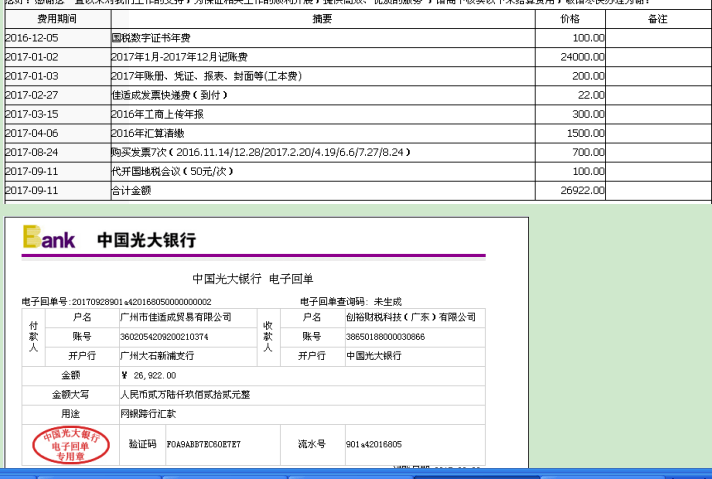This screenshot has width=712, height=479.
Task: Select the price value 24000.00
Action: 583,57
